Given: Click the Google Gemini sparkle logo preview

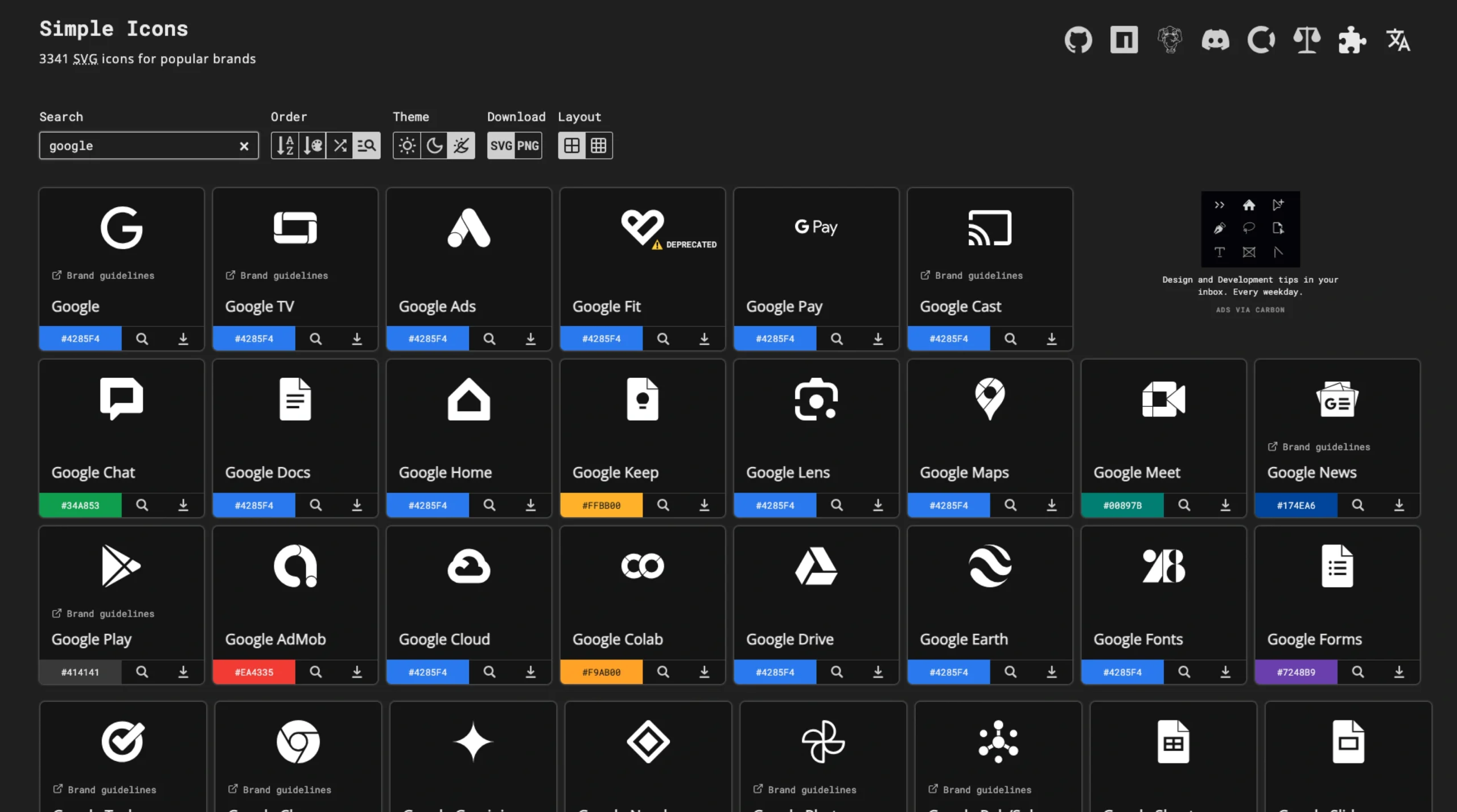Looking at the screenshot, I should 473,741.
